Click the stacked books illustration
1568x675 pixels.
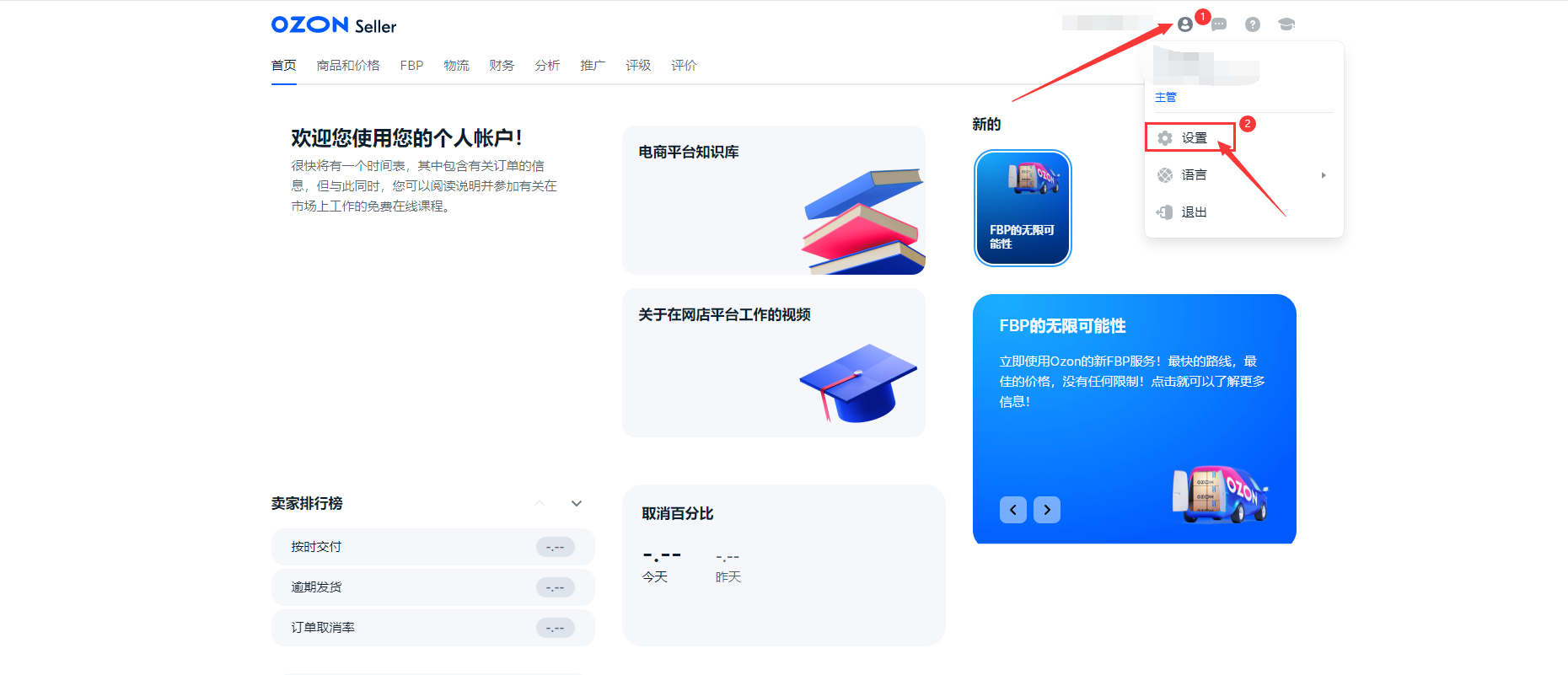[x=862, y=222]
